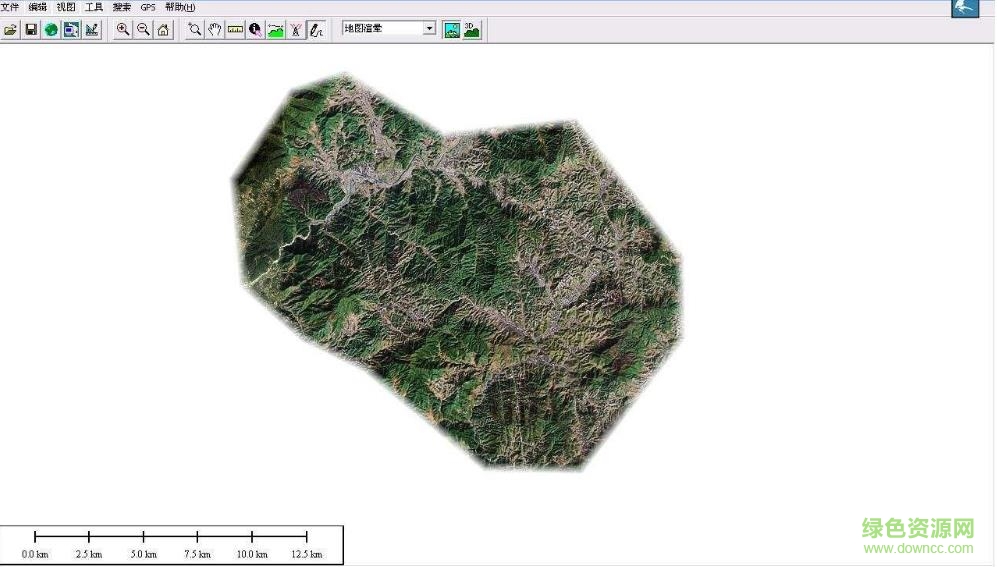Open the 工具 menu

94,7
